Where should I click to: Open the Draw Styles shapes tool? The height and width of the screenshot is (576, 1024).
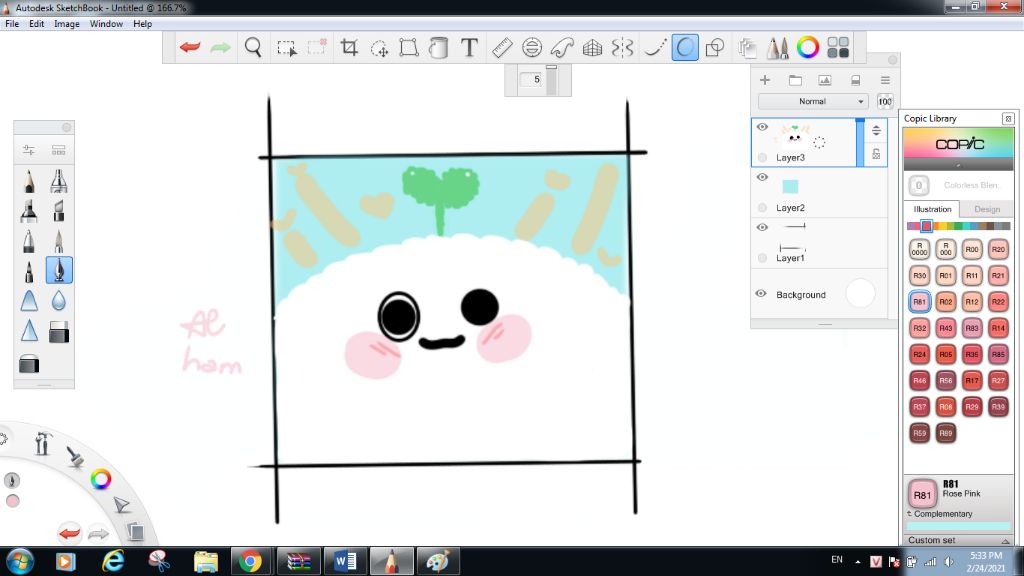(715, 47)
